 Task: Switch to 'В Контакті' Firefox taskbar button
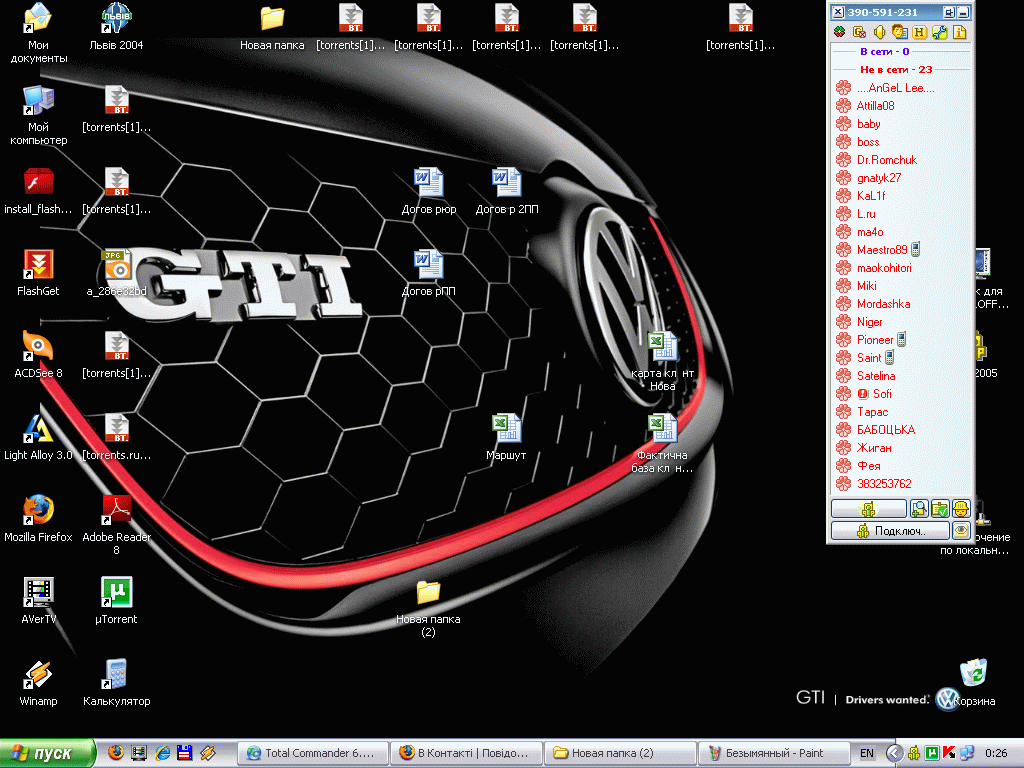point(466,753)
